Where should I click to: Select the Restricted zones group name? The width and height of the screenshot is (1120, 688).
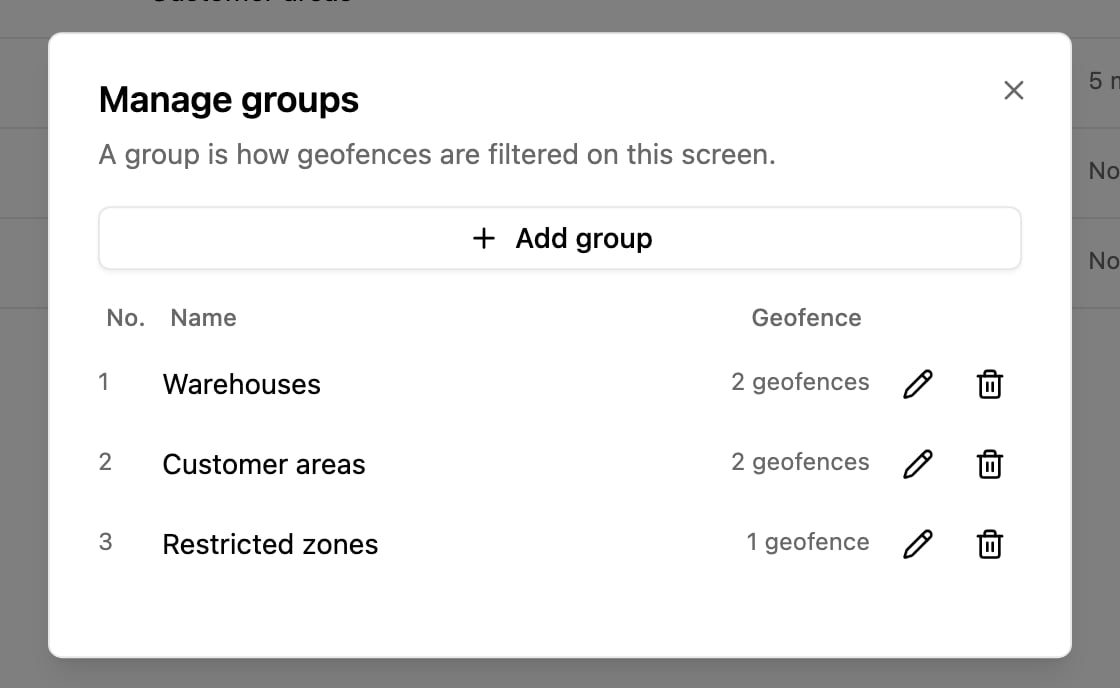(x=270, y=544)
